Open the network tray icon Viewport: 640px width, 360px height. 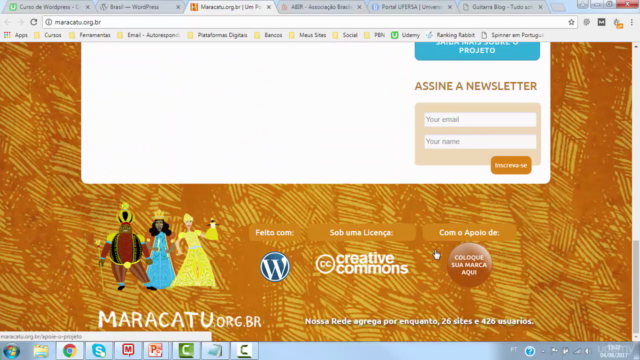[x=577, y=351]
